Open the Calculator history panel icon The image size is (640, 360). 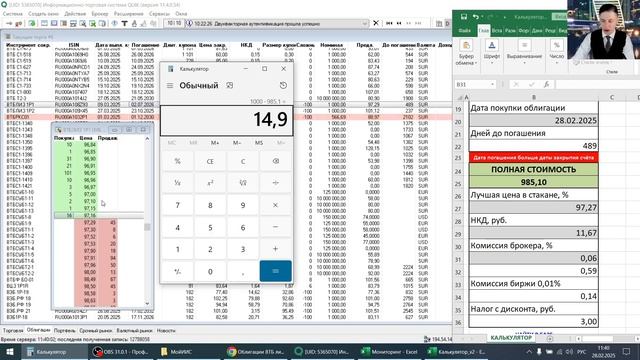[x=283, y=85]
